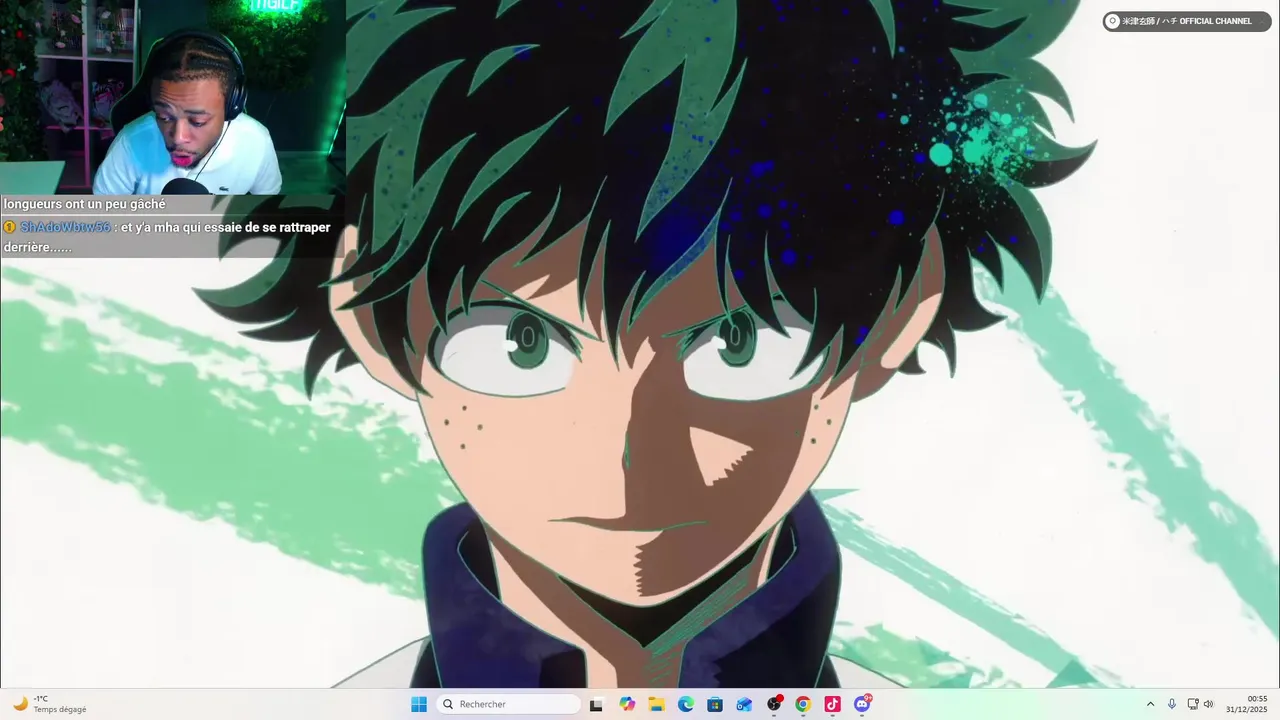This screenshot has height=720, width=1280.
Task: Open weather widget showing -1°C
Action: [50, 704]
